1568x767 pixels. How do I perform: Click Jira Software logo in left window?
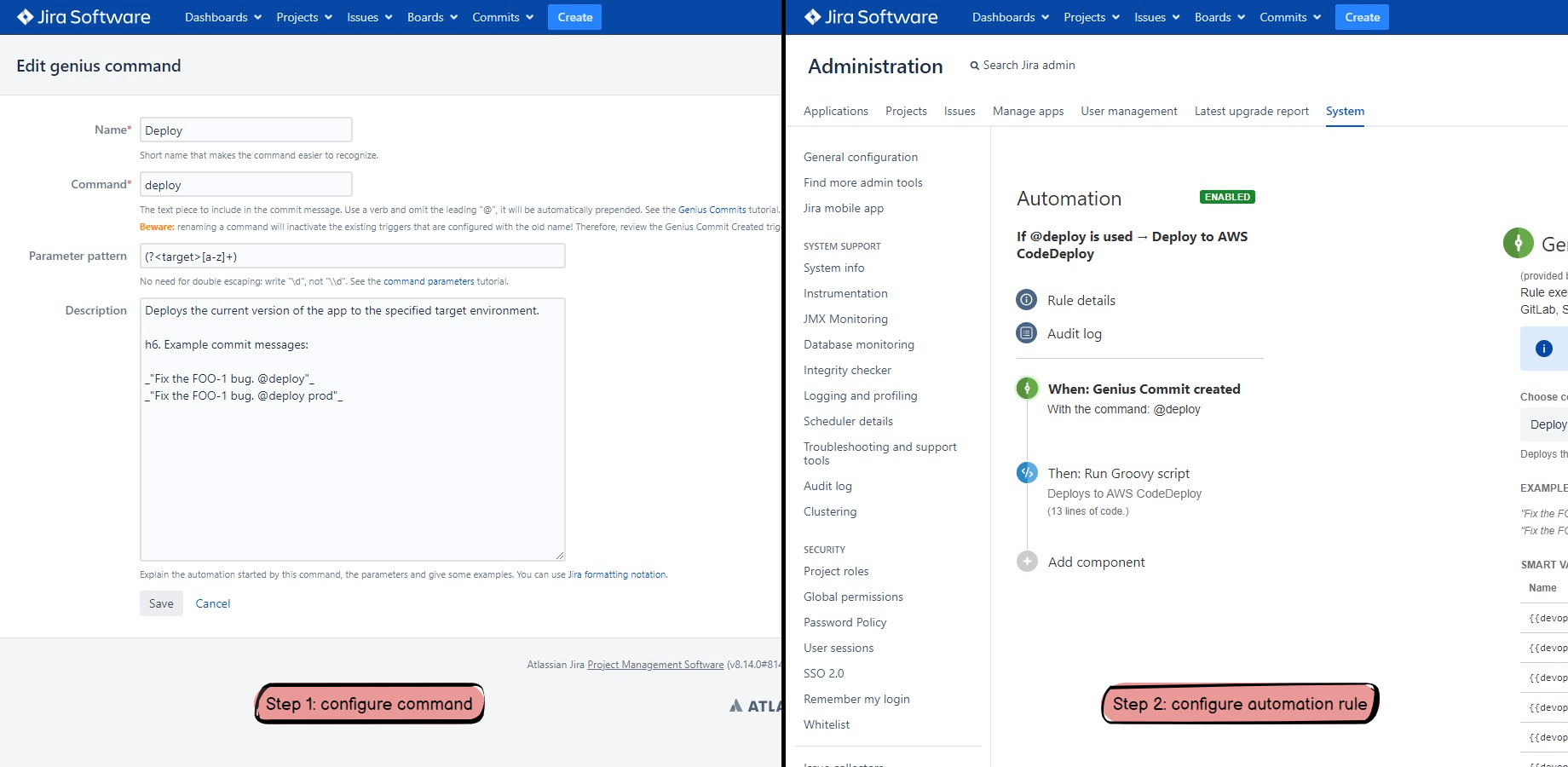point(84,17)
